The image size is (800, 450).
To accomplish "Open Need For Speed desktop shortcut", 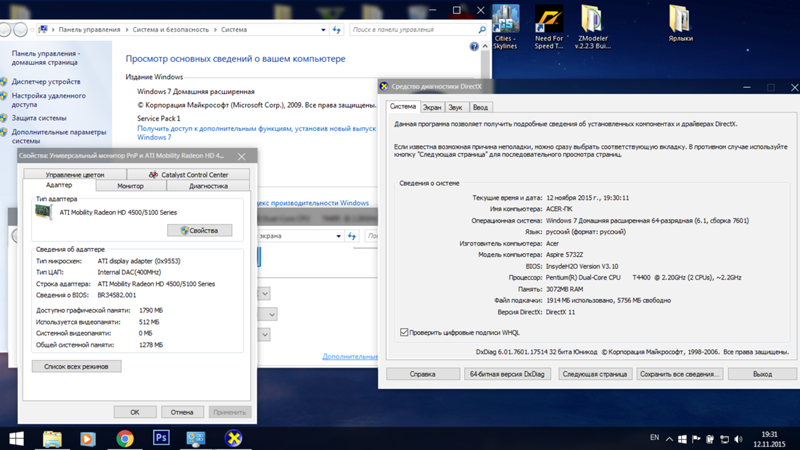I will 549,28.
